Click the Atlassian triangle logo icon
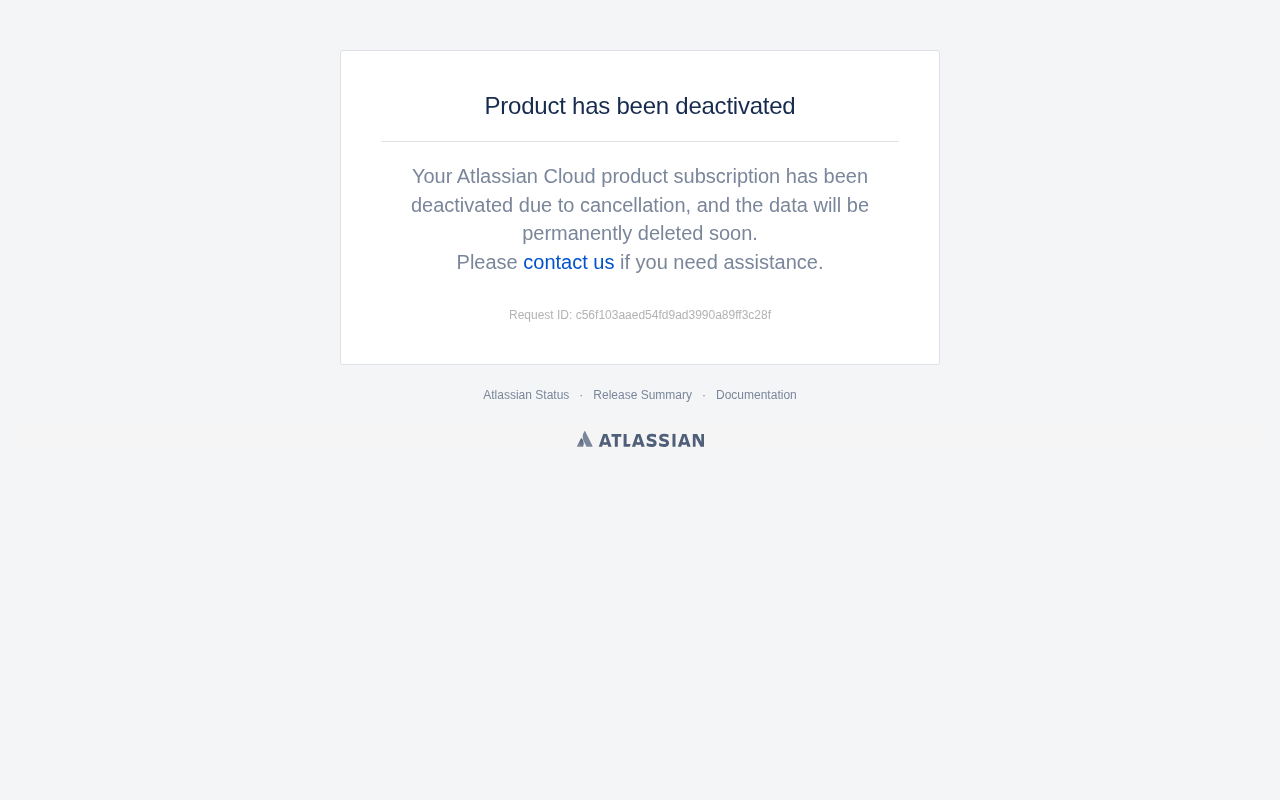 point(584,439)
